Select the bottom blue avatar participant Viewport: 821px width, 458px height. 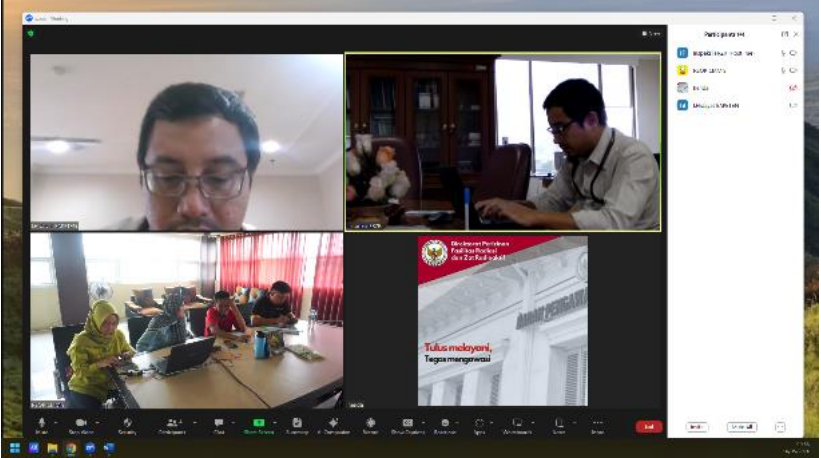click(682, 105)
